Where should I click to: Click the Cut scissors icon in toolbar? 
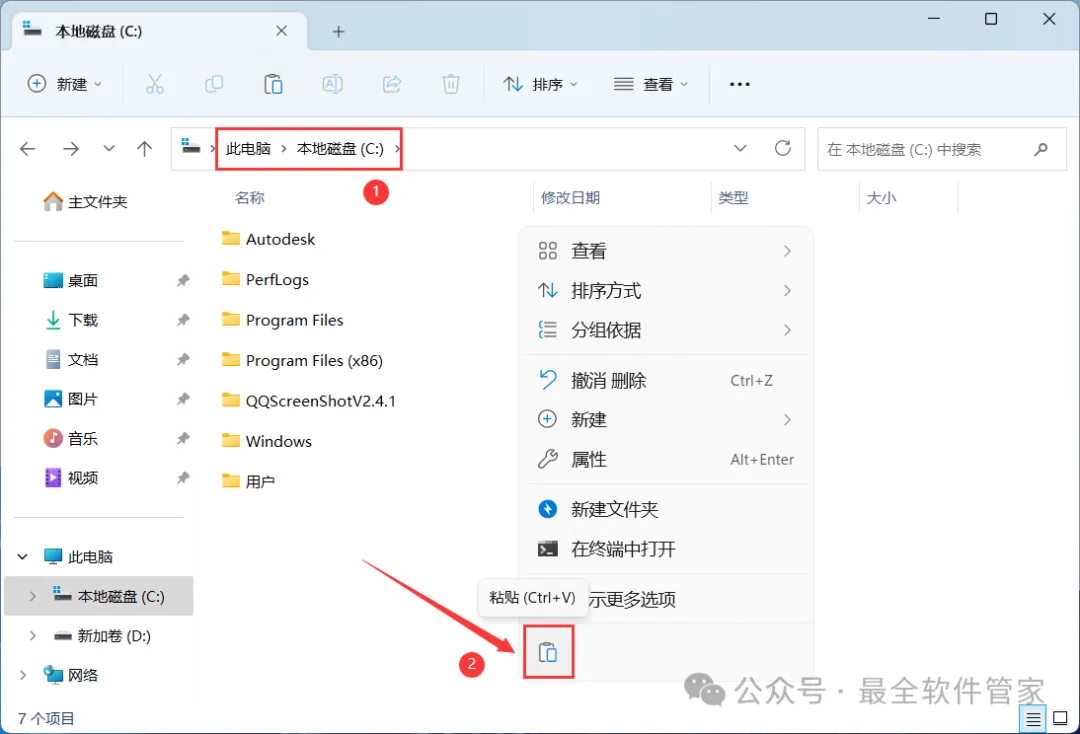point(155,84)
